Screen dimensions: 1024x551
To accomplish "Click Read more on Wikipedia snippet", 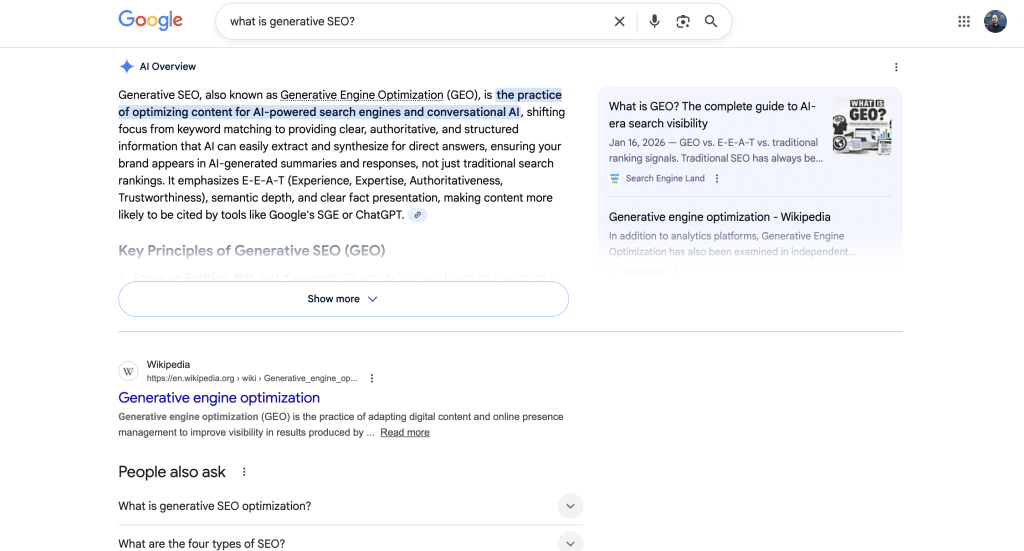I will point(405,432).
